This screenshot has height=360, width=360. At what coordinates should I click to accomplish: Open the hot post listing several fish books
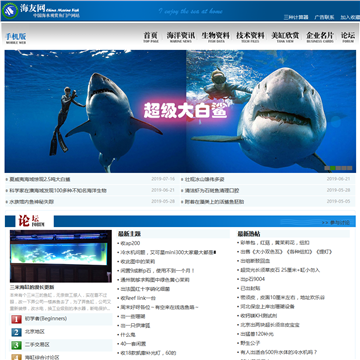(286, 252)
